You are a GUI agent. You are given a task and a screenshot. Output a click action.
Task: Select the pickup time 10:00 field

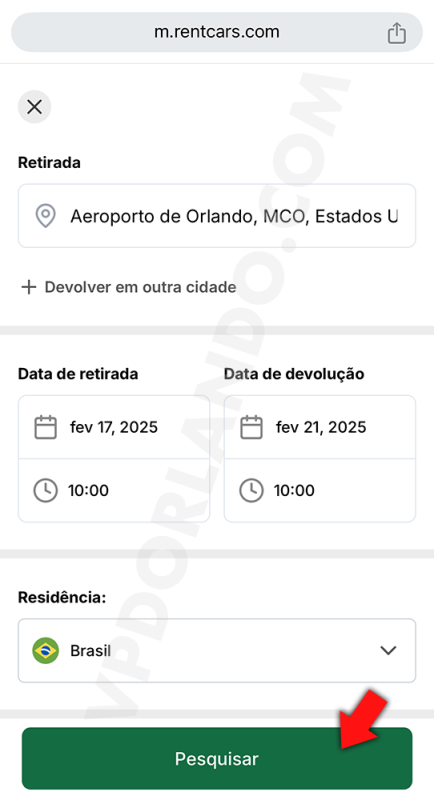114,490
